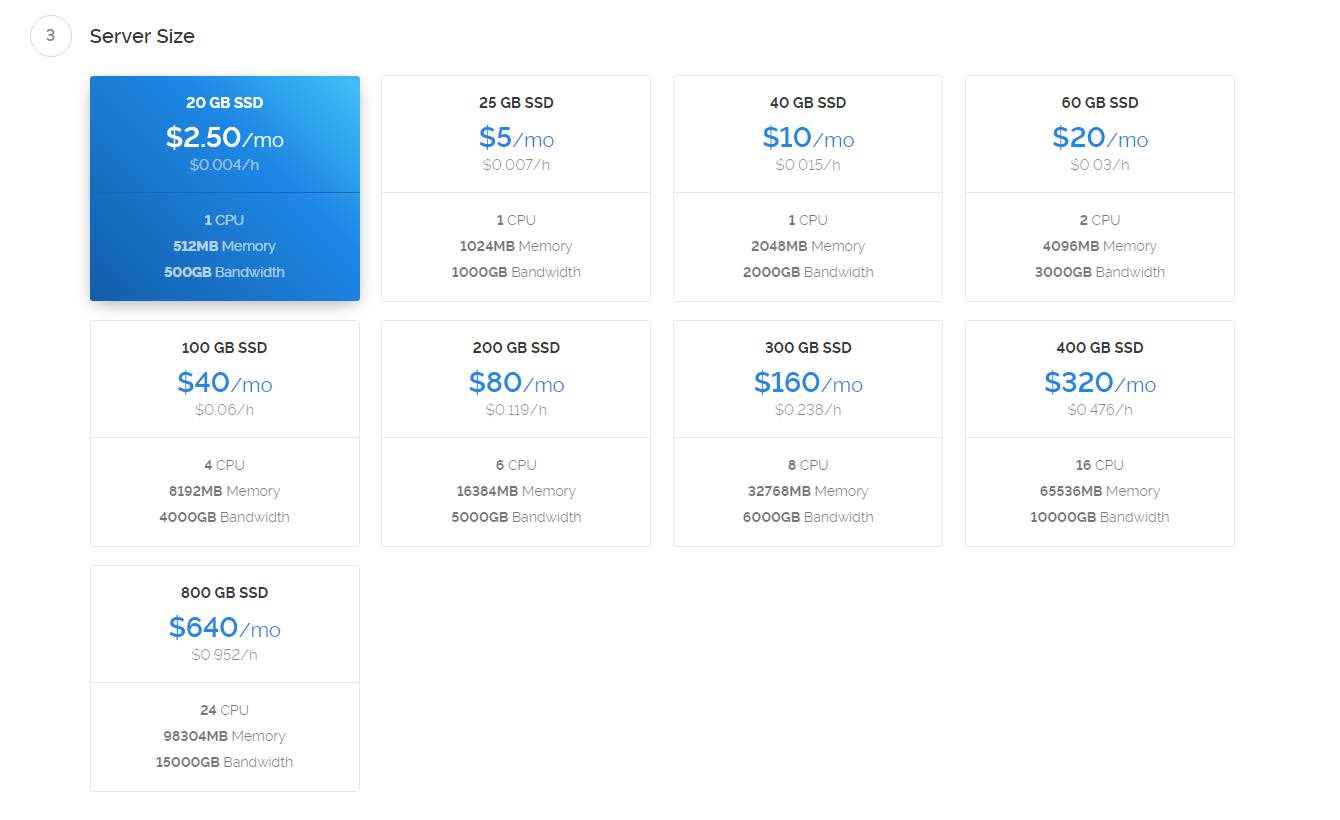1340x820 pixels.
Task: Select the 100 GB SSD plan
Action: [x=224, y=433]
